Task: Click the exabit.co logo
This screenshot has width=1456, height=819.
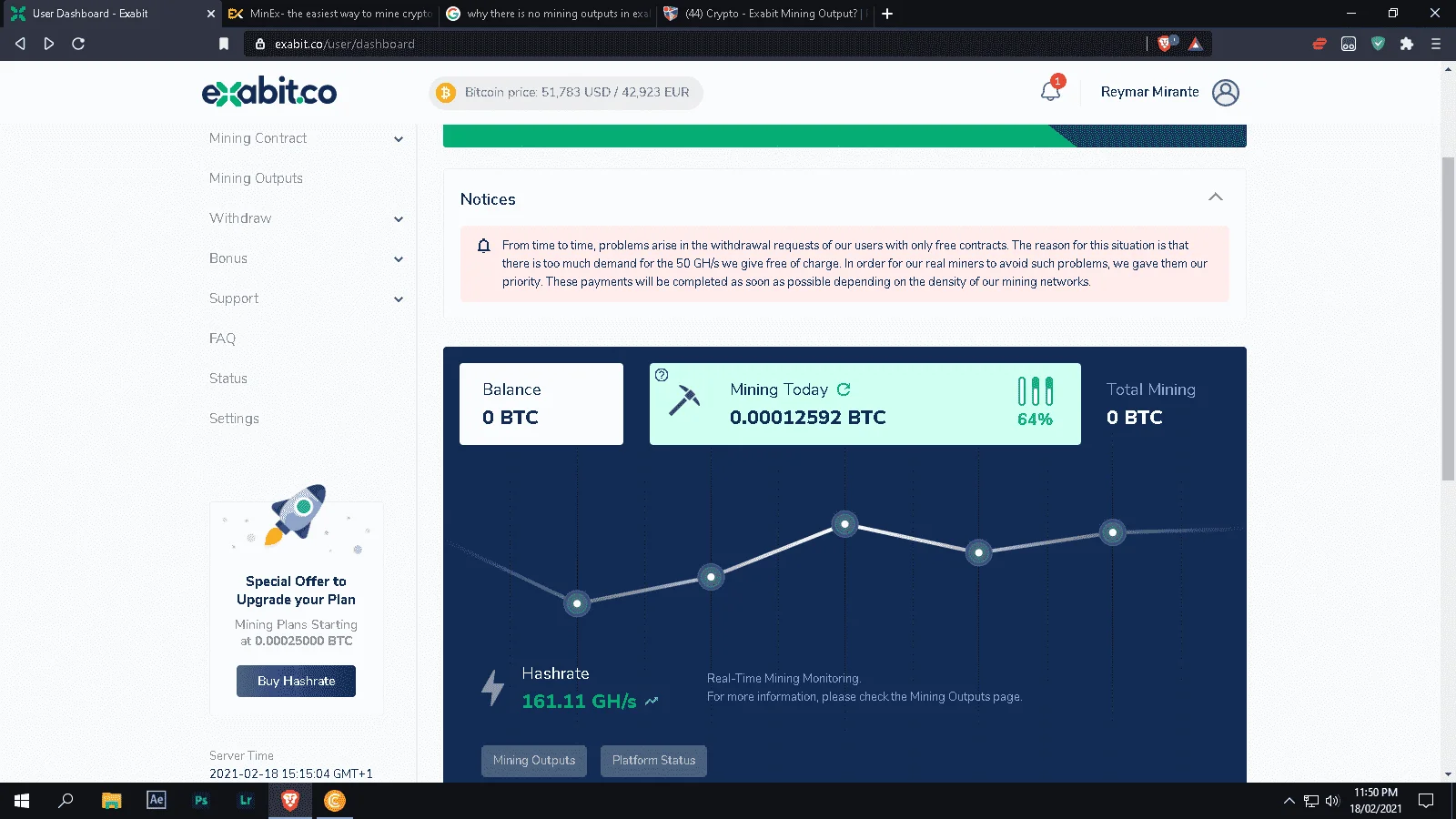Action: pos(269,91)
